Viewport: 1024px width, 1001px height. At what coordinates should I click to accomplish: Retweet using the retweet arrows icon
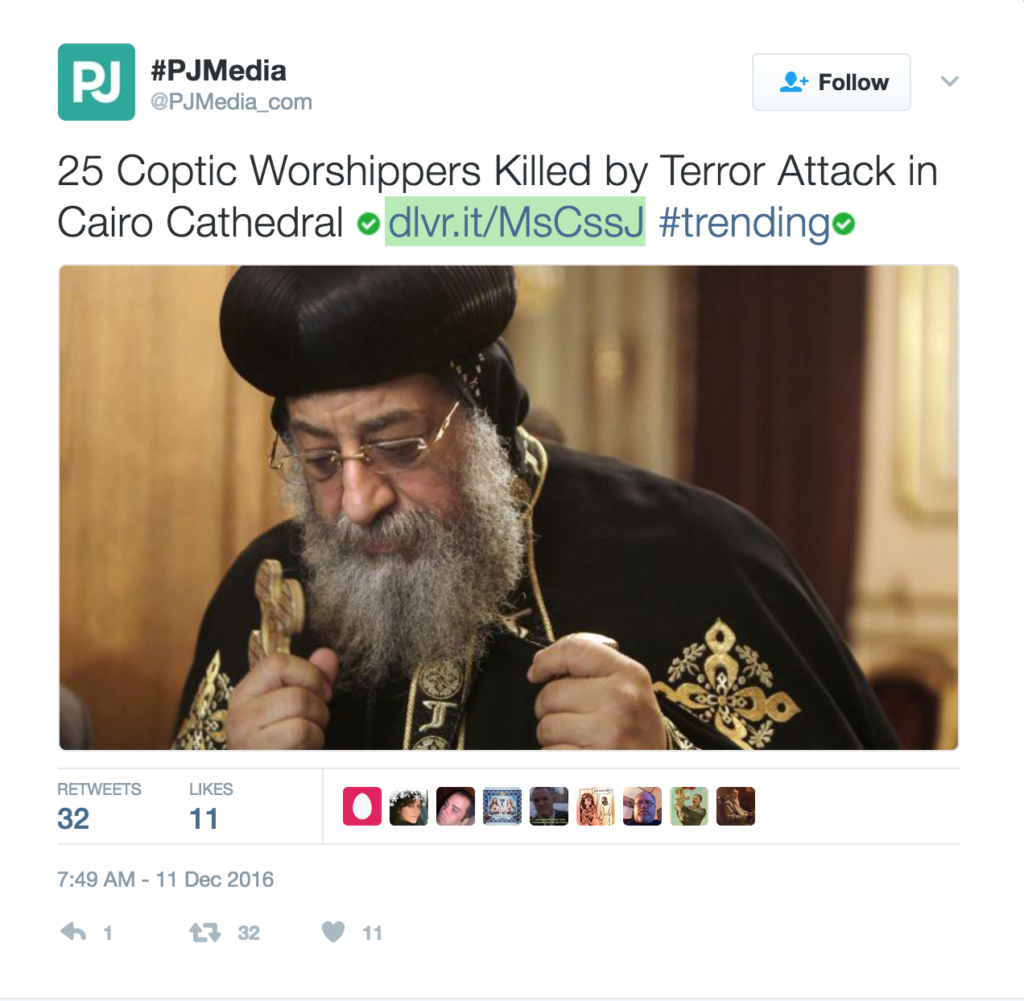205,932
